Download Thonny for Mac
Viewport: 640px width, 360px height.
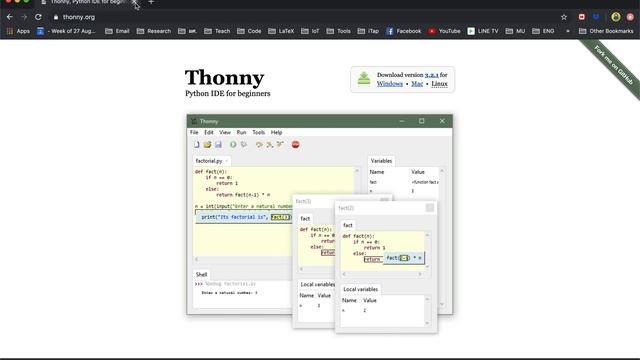417,84
